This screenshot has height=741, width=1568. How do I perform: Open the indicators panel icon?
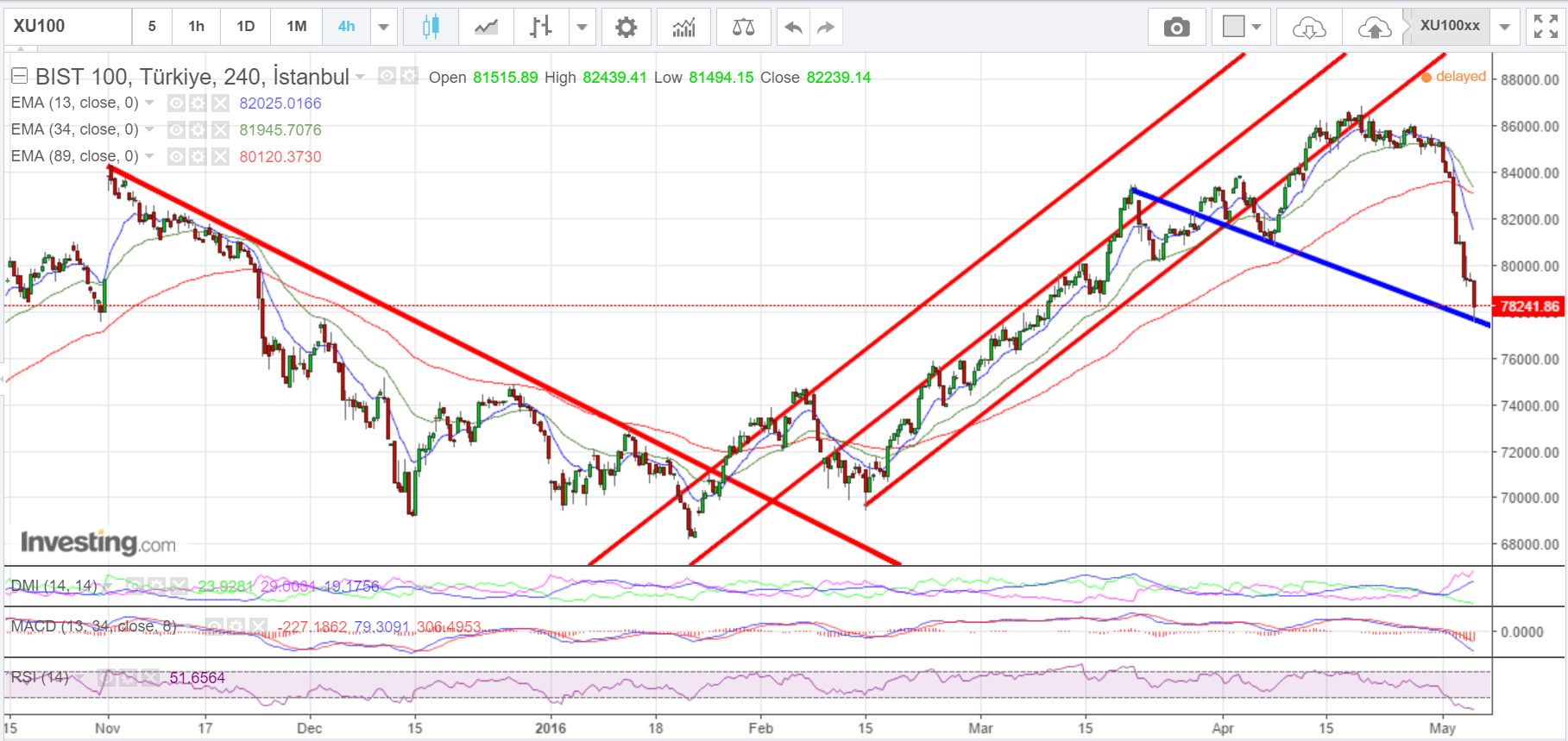click(x=683, y=27)
